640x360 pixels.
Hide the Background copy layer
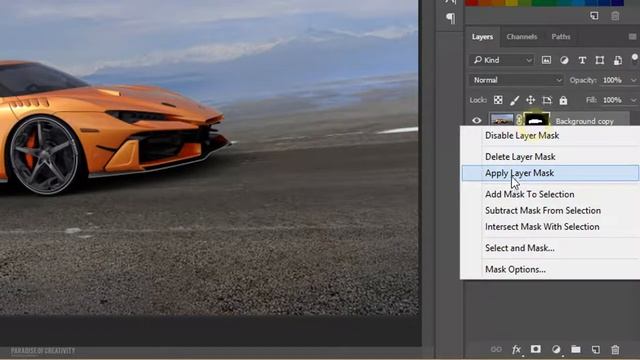click(x=476, y=120)
